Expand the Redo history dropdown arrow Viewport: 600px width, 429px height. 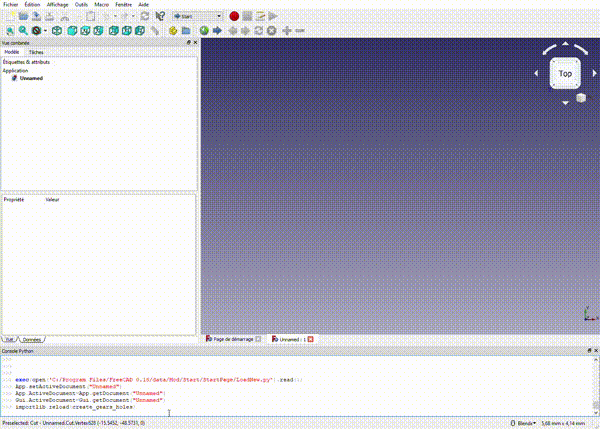pyautogui.click(x=133, y=16)
